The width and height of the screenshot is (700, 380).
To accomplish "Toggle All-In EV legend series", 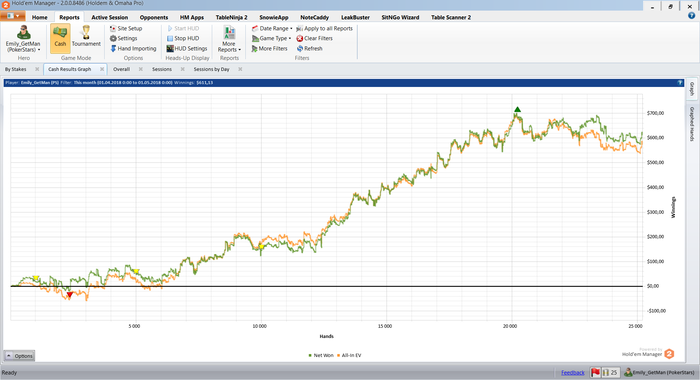I will (x=349, y=355).
